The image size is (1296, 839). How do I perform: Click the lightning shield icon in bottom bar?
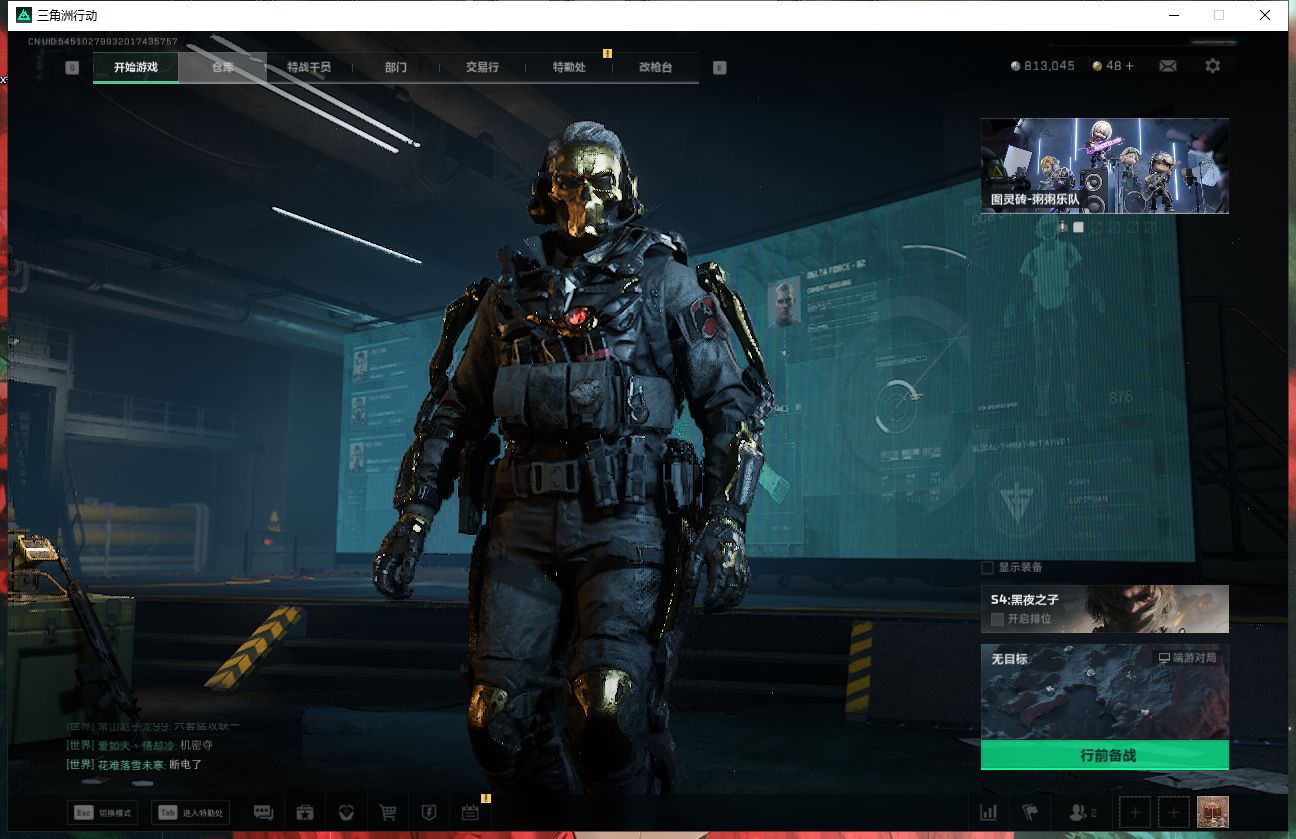point(428,813)
